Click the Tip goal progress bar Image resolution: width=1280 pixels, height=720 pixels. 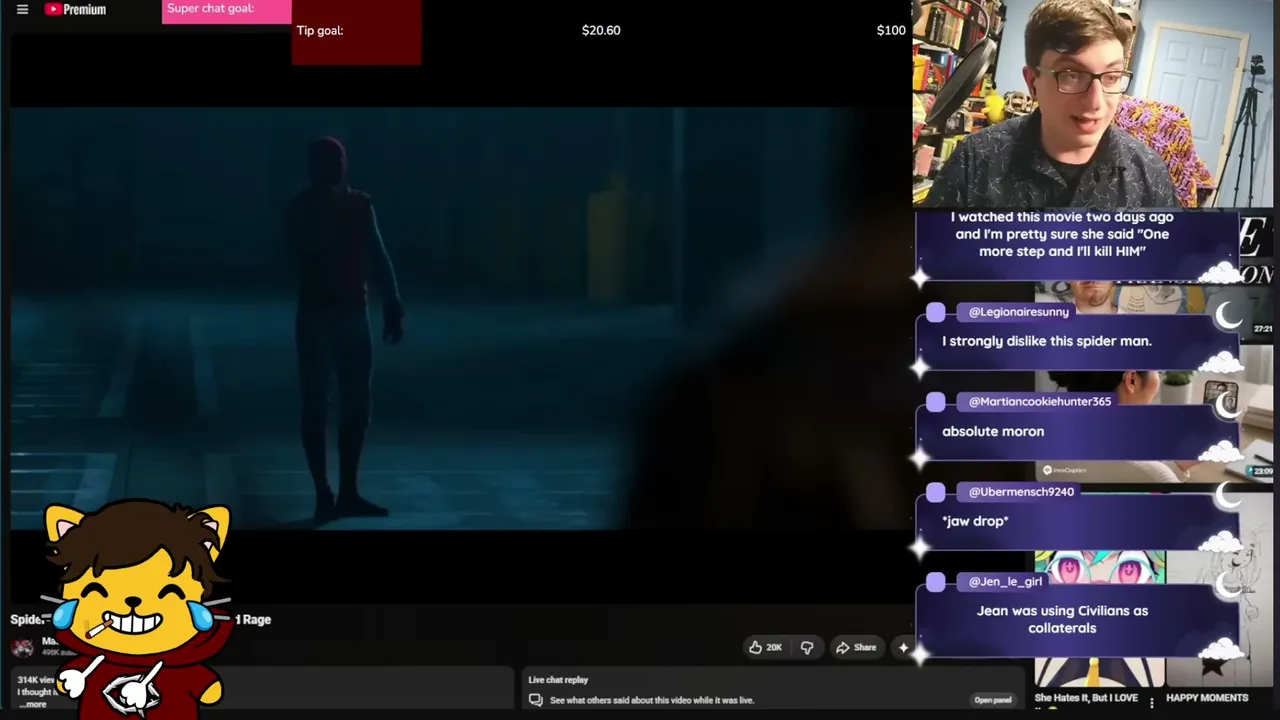tap(357, 32)
